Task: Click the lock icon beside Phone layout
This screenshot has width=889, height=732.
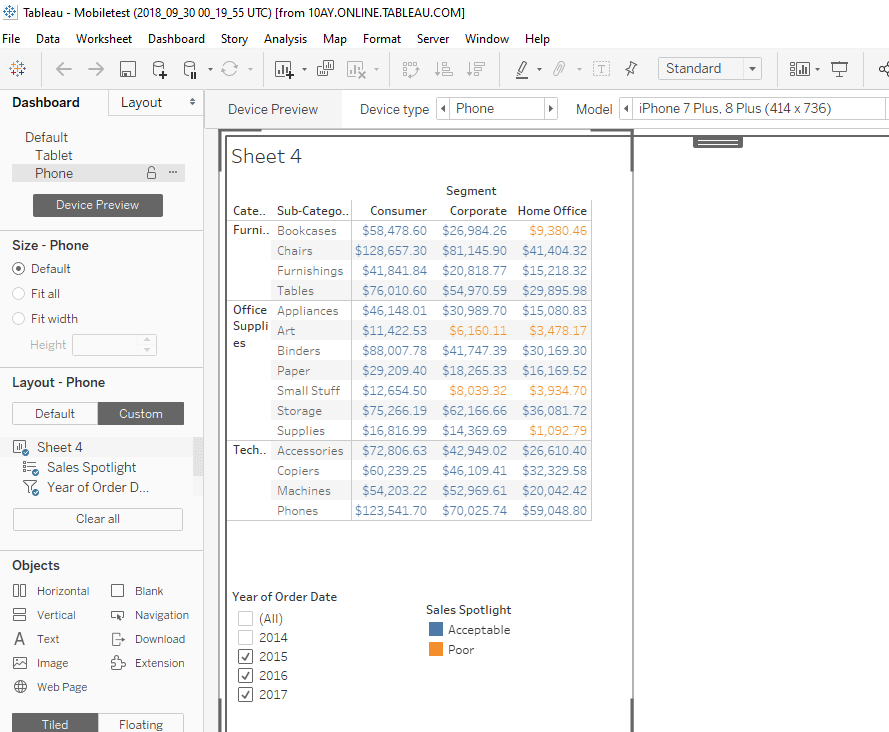Action: click(x=151, y=173)
